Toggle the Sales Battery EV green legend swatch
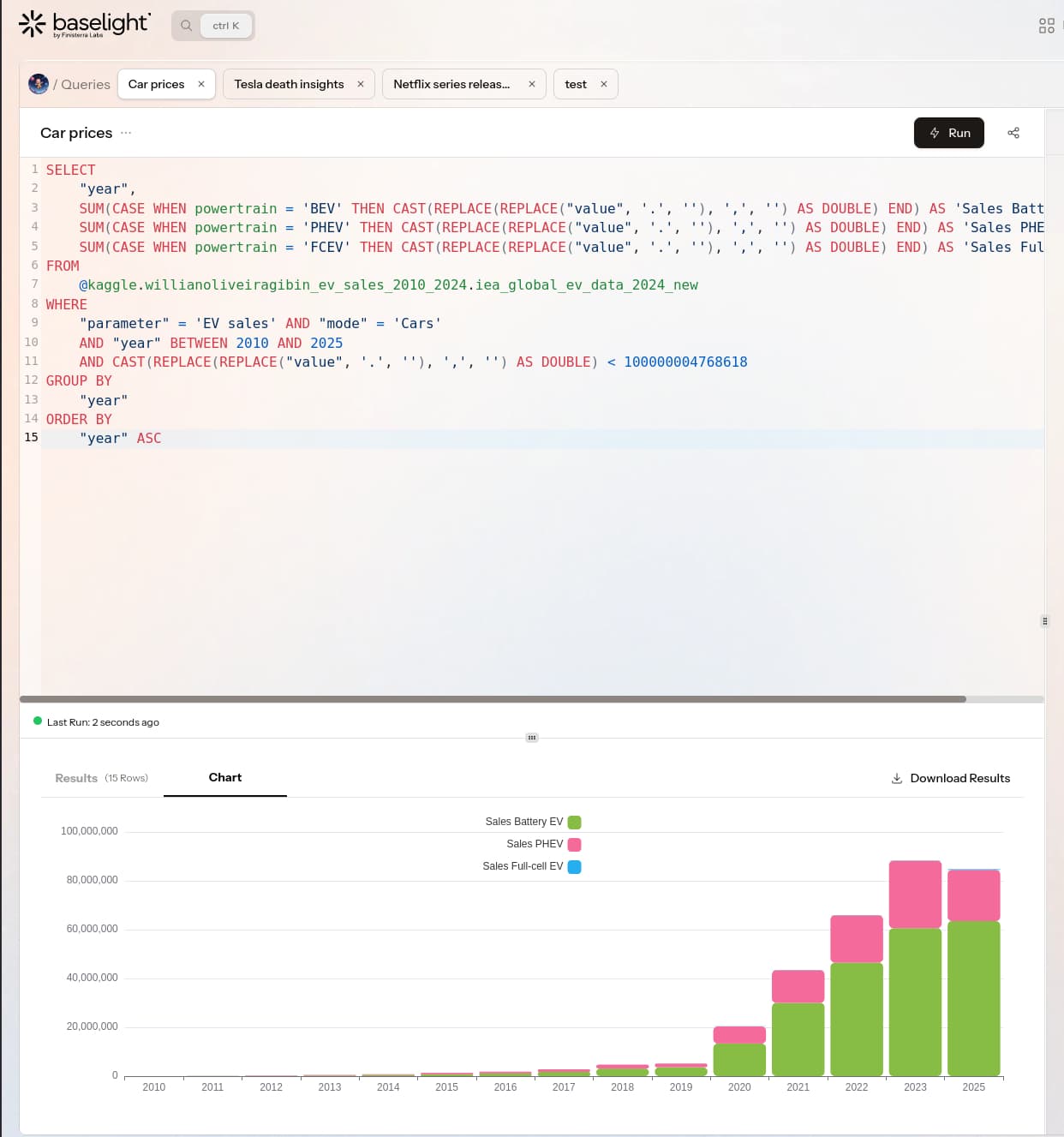 (x=575, y=823)
